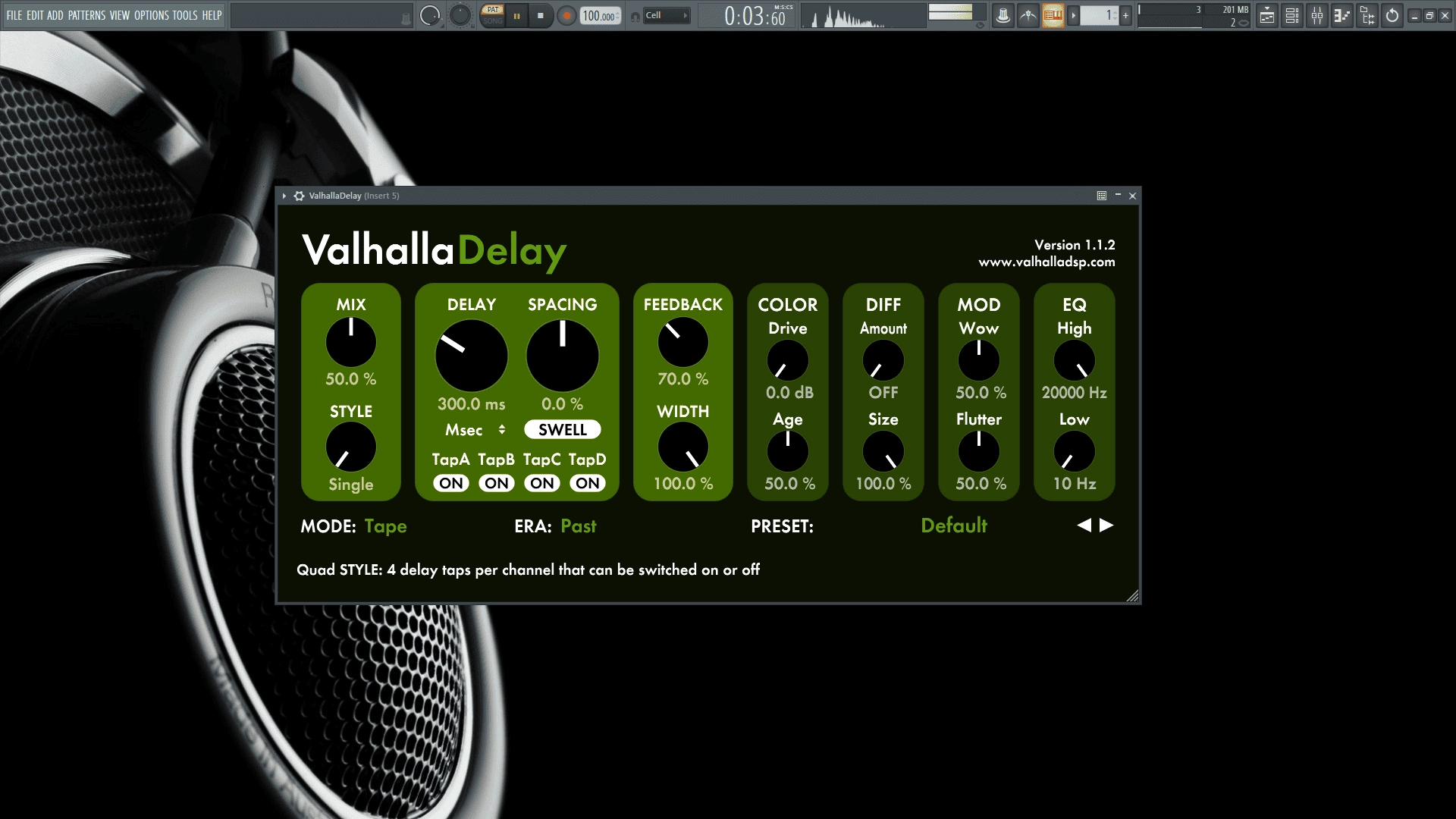Click the FEEDBACK knob

pos(683,342)
